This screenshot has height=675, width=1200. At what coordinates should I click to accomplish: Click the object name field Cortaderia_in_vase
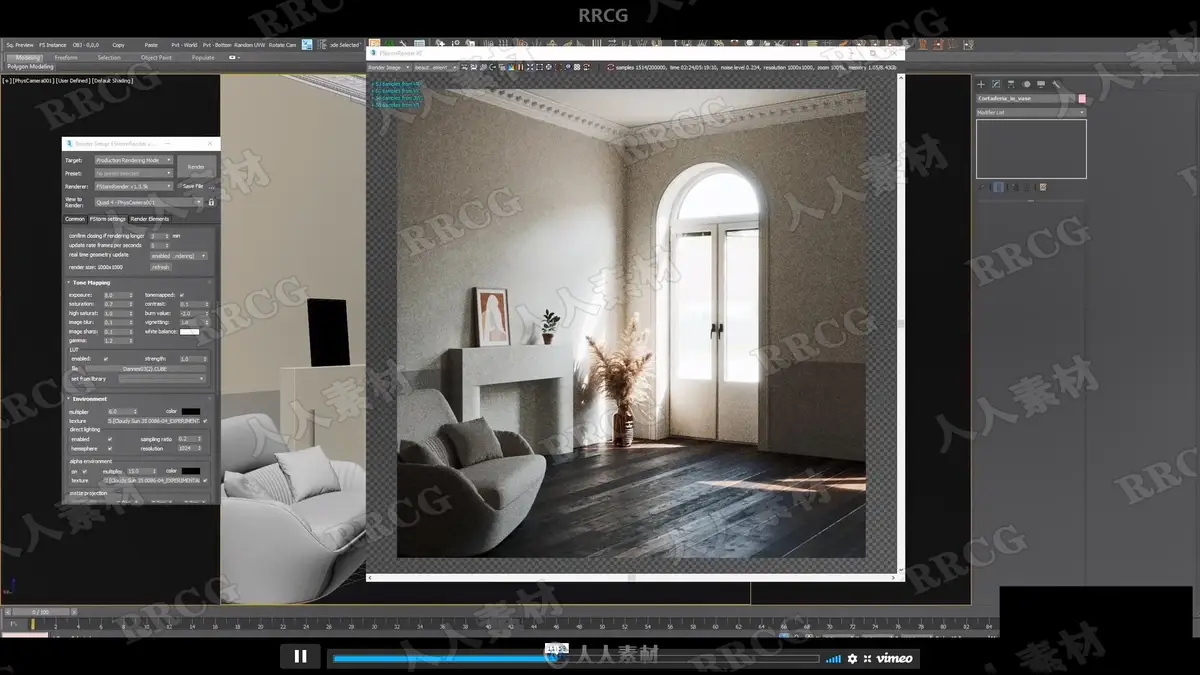(1026, 99)
